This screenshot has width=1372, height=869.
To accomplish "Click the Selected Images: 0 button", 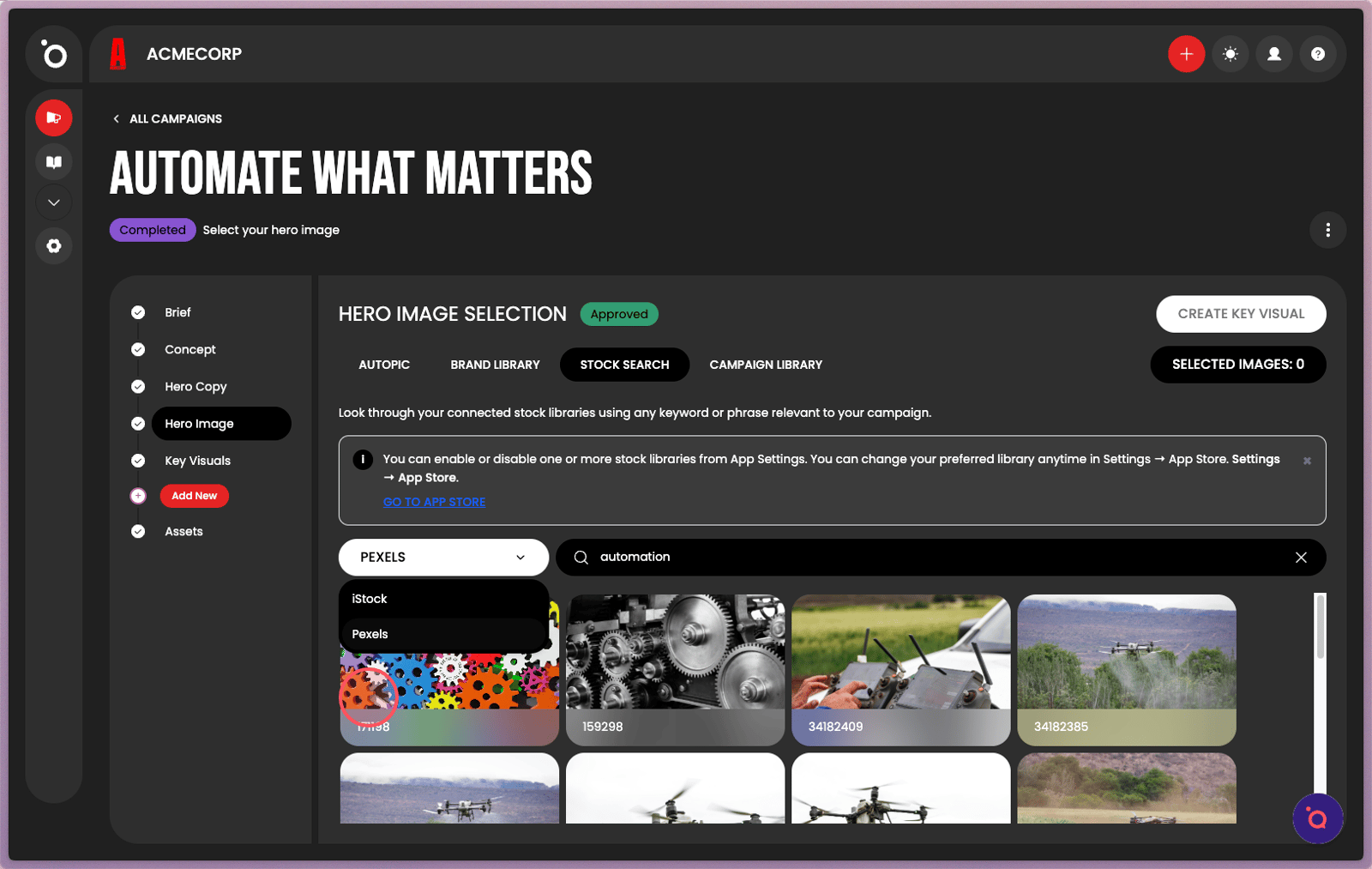I will (x=1238, y=365).
